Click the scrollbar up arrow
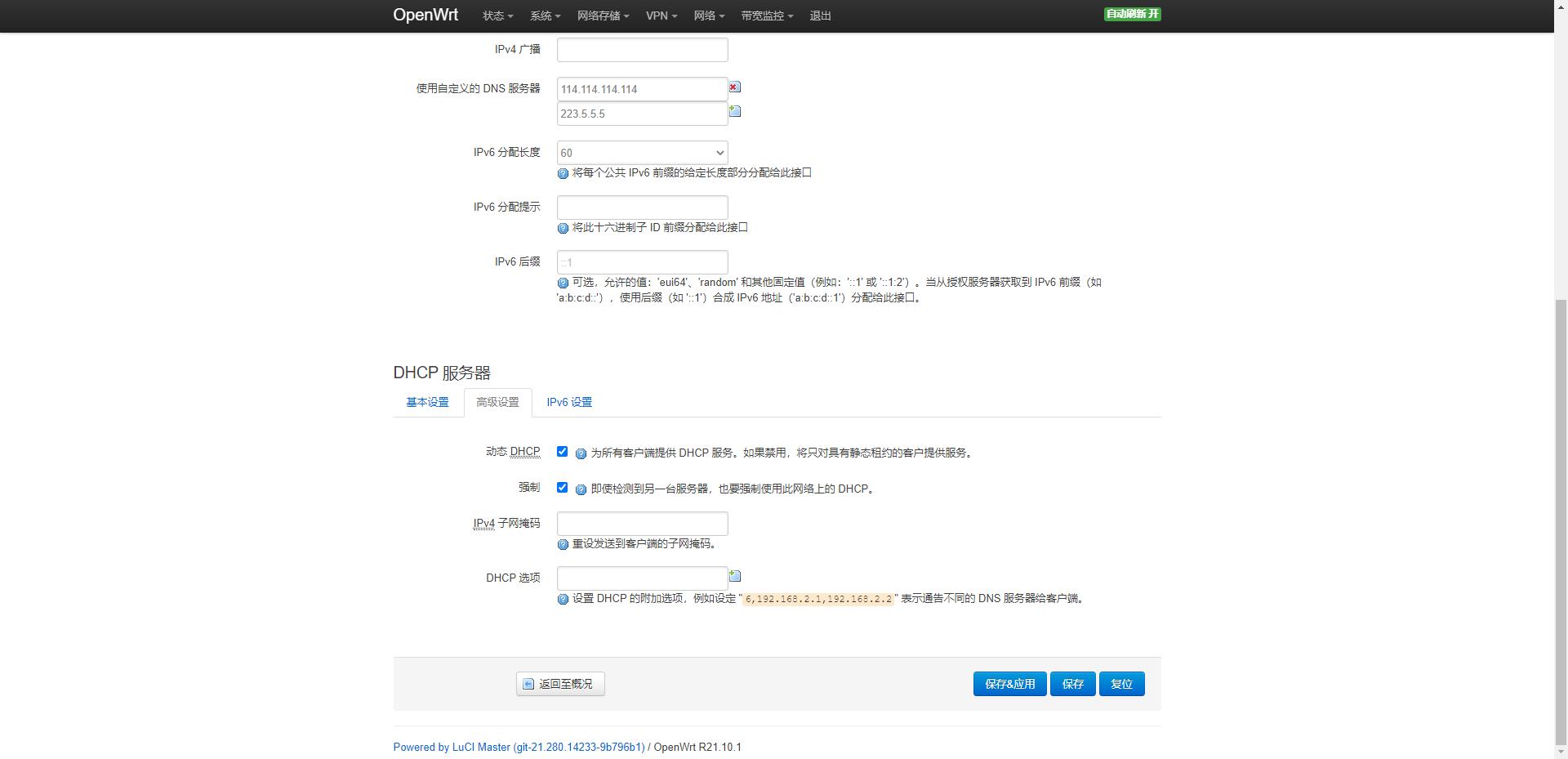Image resolution: width=1568 pixels, height=759 pixels. (1561, 7)
